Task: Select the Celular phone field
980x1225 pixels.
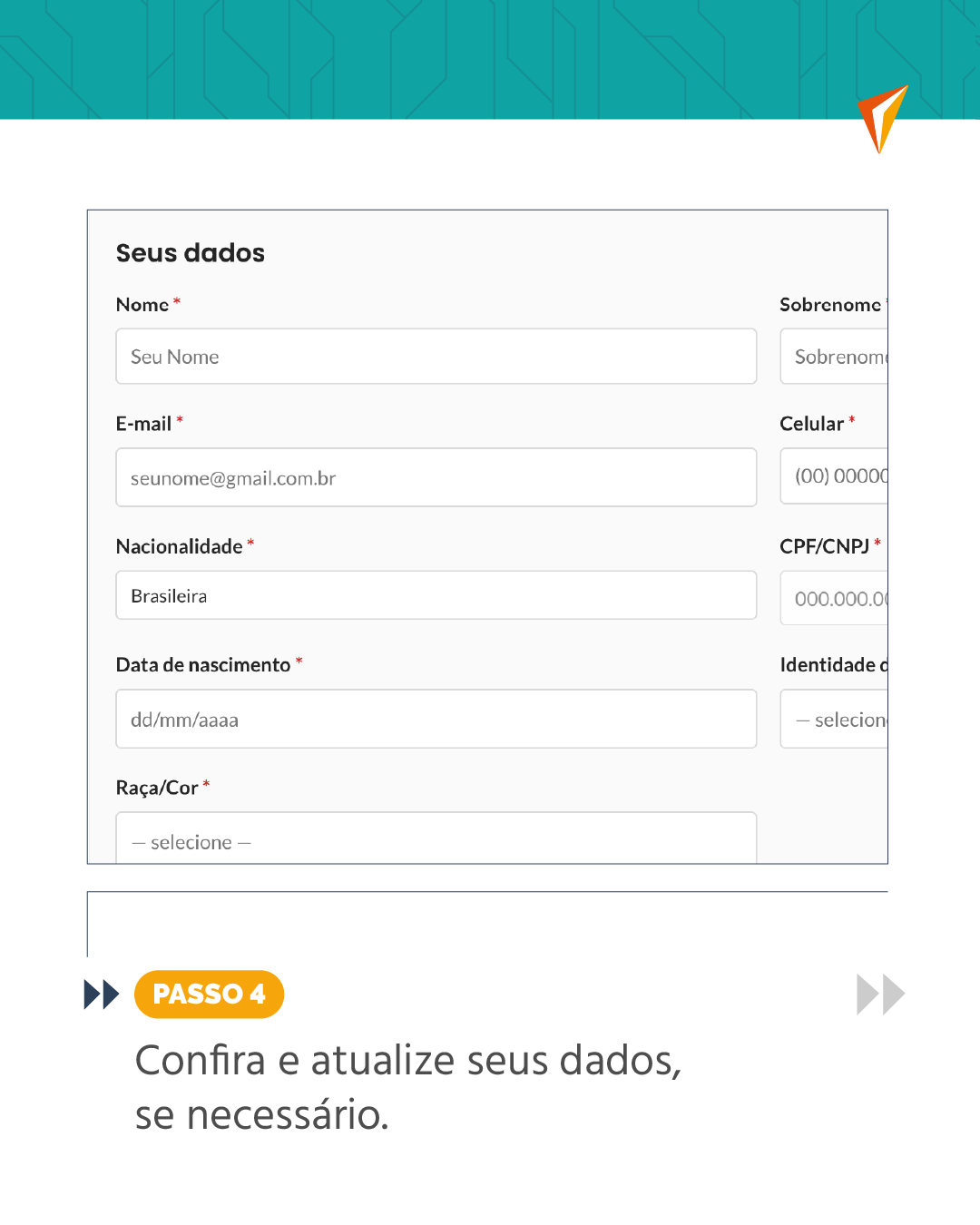Action: pos(835,476)
